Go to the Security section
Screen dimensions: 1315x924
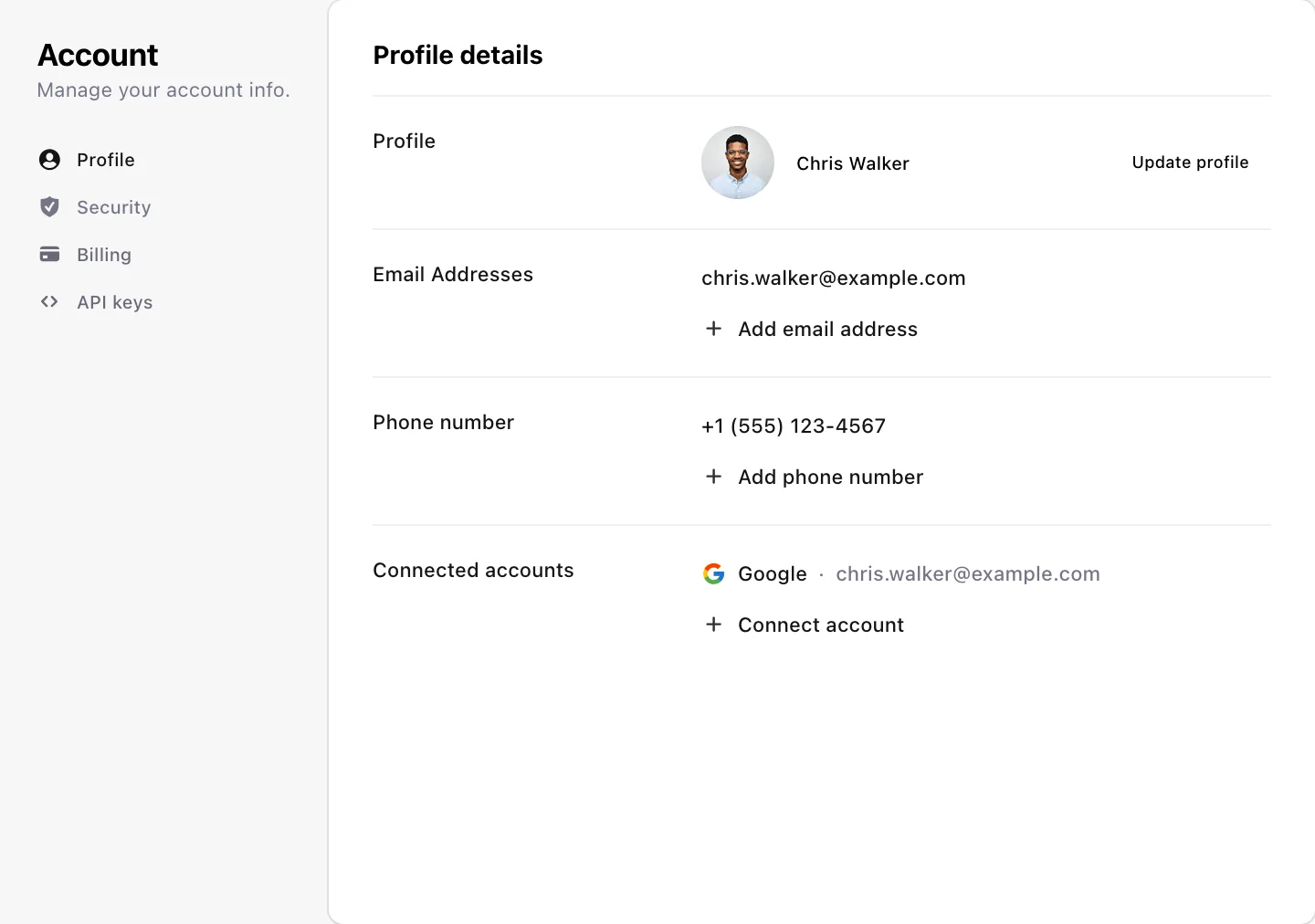tap(114, 207)
